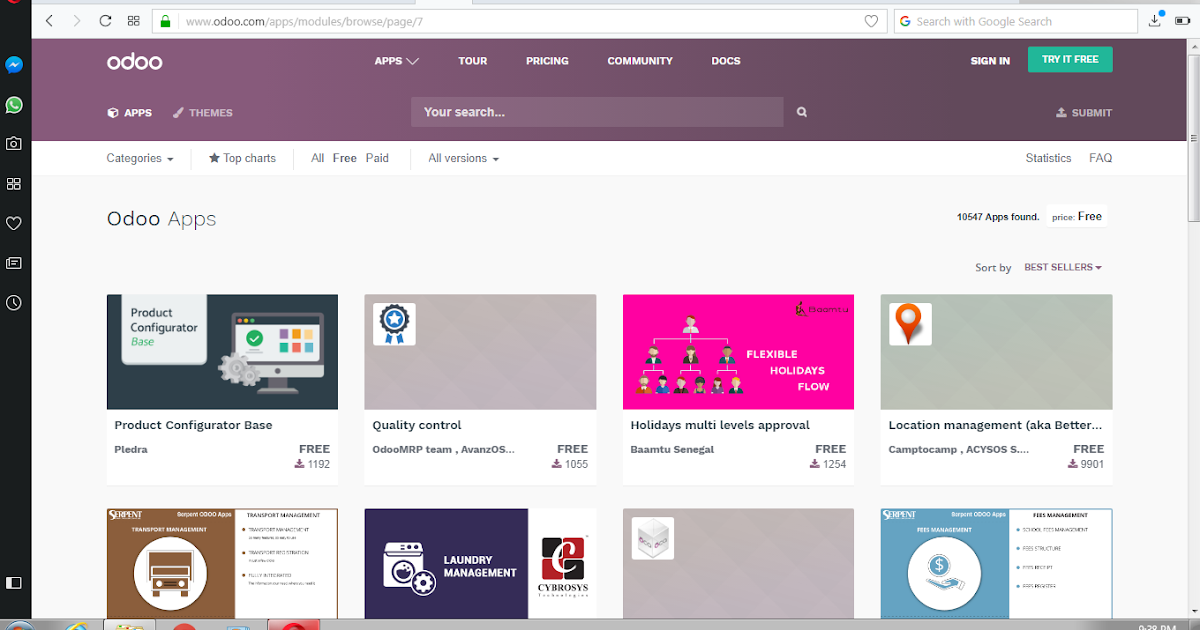Open Messenger in the browser sidebar
Screen dimensions: 1200x630
(x=14, y=65)
